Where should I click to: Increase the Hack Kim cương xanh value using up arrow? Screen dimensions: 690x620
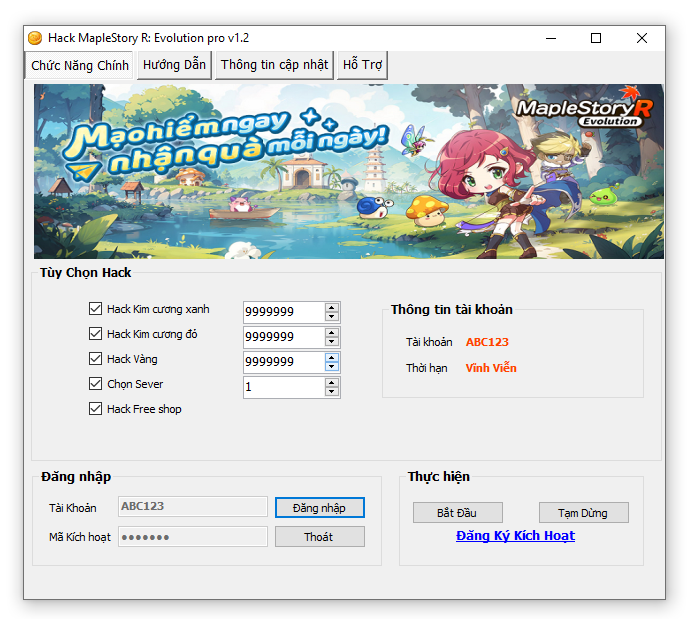pos(332,307)
